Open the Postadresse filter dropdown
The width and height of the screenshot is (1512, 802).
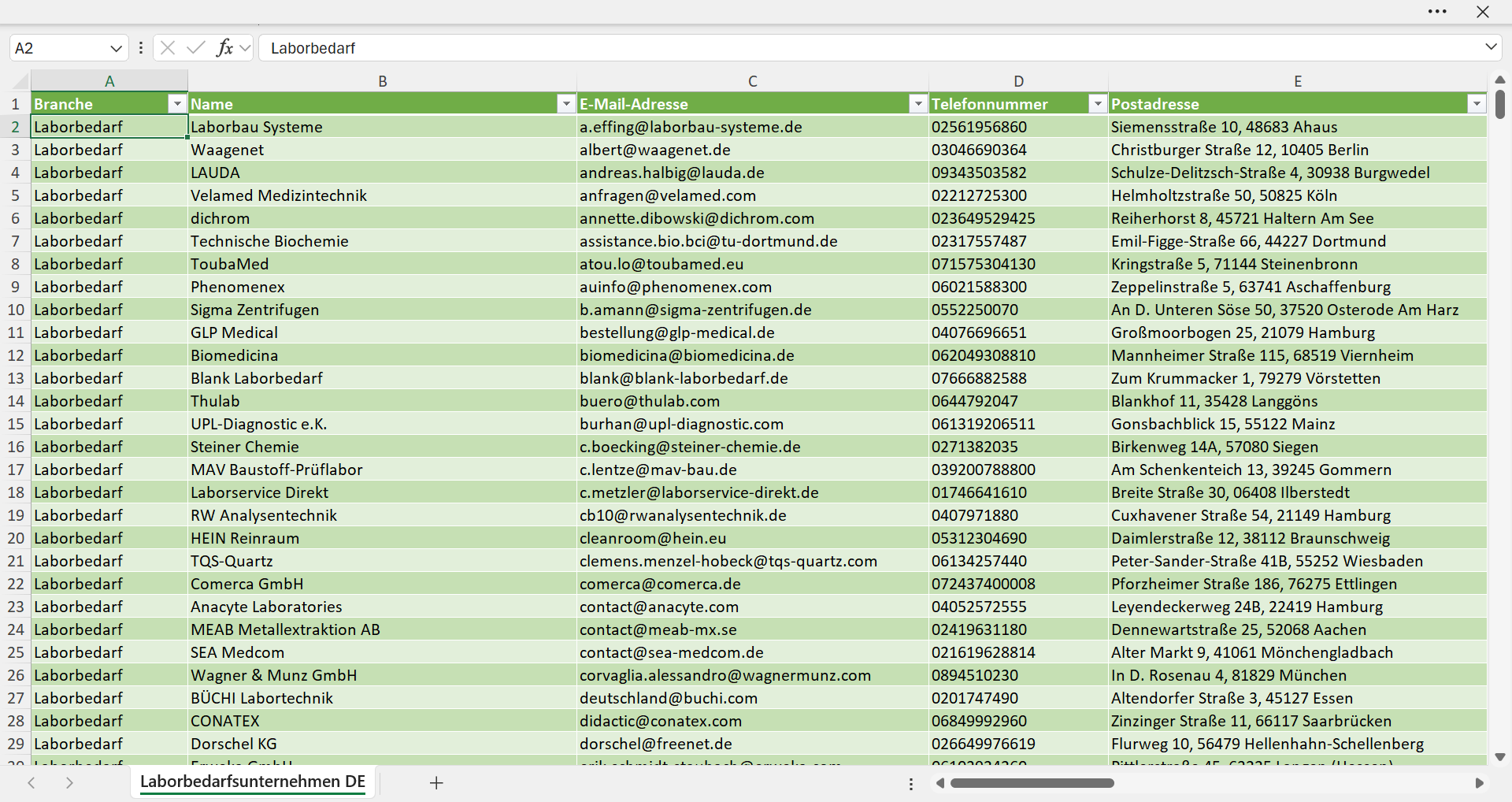(1477, 104)
